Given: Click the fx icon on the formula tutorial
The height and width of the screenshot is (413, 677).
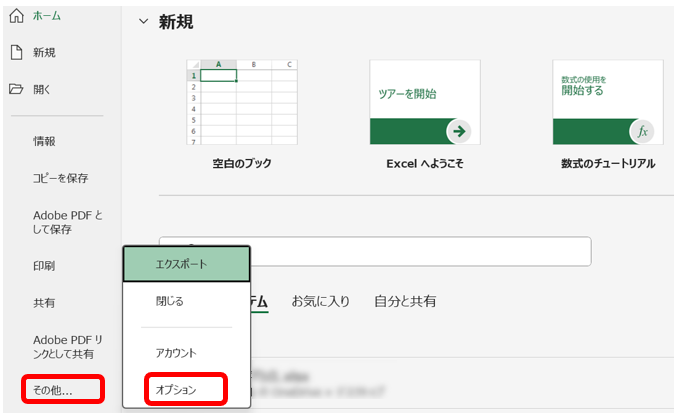Looking at the screenshot, I should 642,131.
